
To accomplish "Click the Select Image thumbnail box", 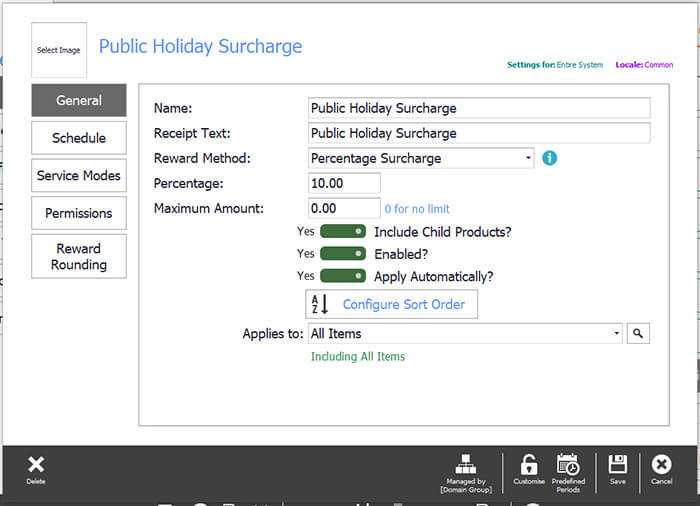I will coord(59,50).
